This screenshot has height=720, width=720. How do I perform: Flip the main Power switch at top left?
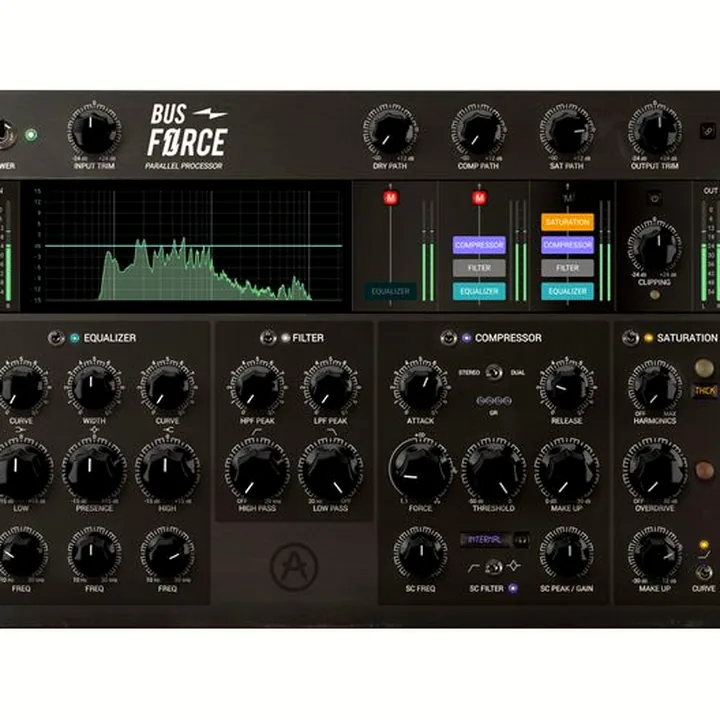coord(6,135)
